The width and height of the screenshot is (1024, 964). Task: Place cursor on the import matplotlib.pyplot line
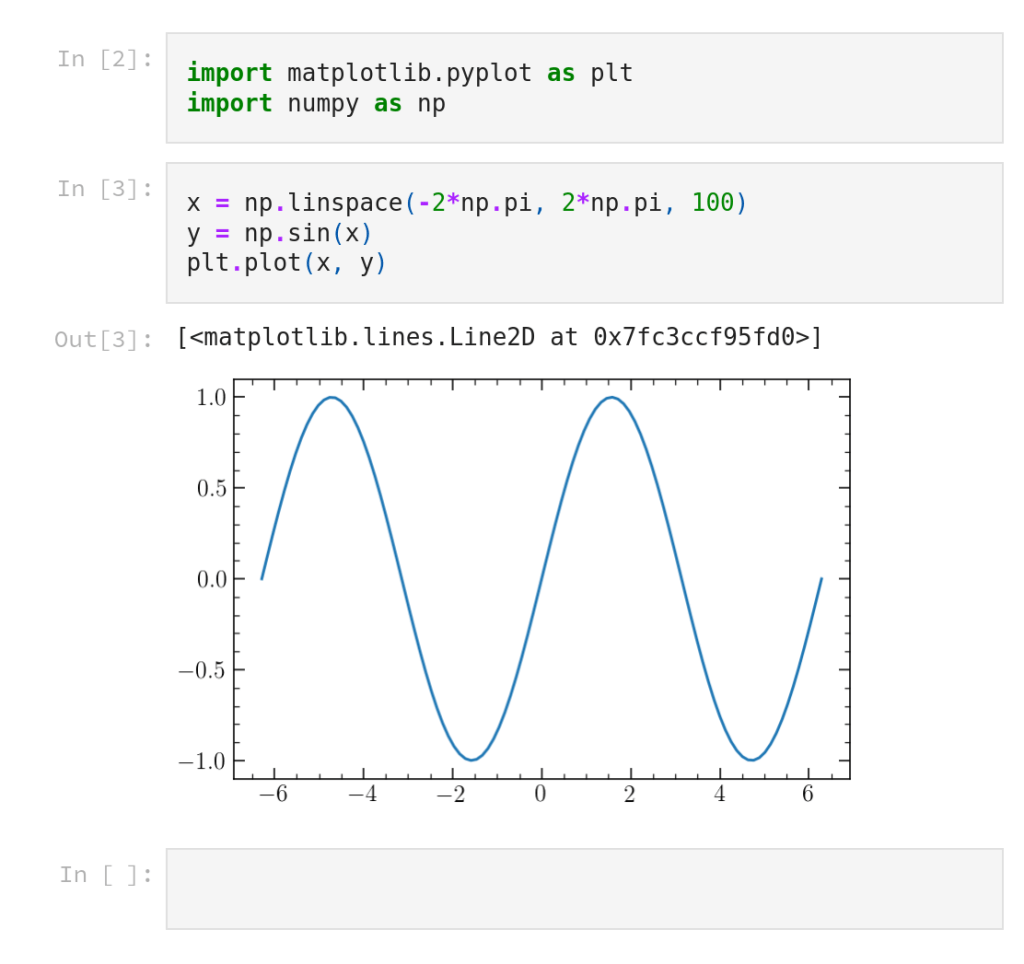coord(410,73)
